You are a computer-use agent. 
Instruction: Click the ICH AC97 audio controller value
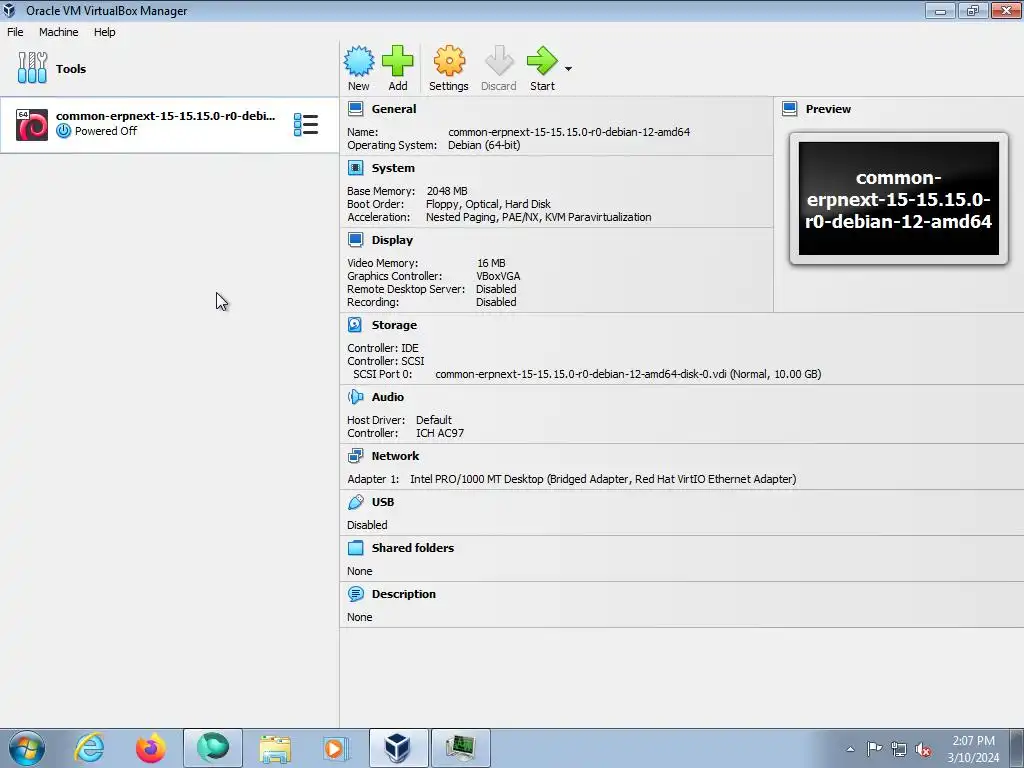tap(440, 433)
